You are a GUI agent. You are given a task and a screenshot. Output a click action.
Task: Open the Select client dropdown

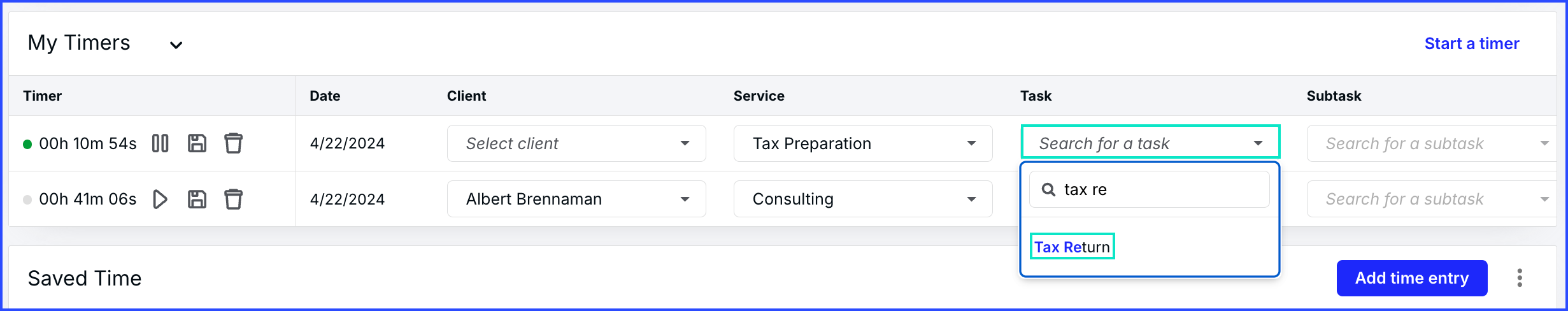576,143
